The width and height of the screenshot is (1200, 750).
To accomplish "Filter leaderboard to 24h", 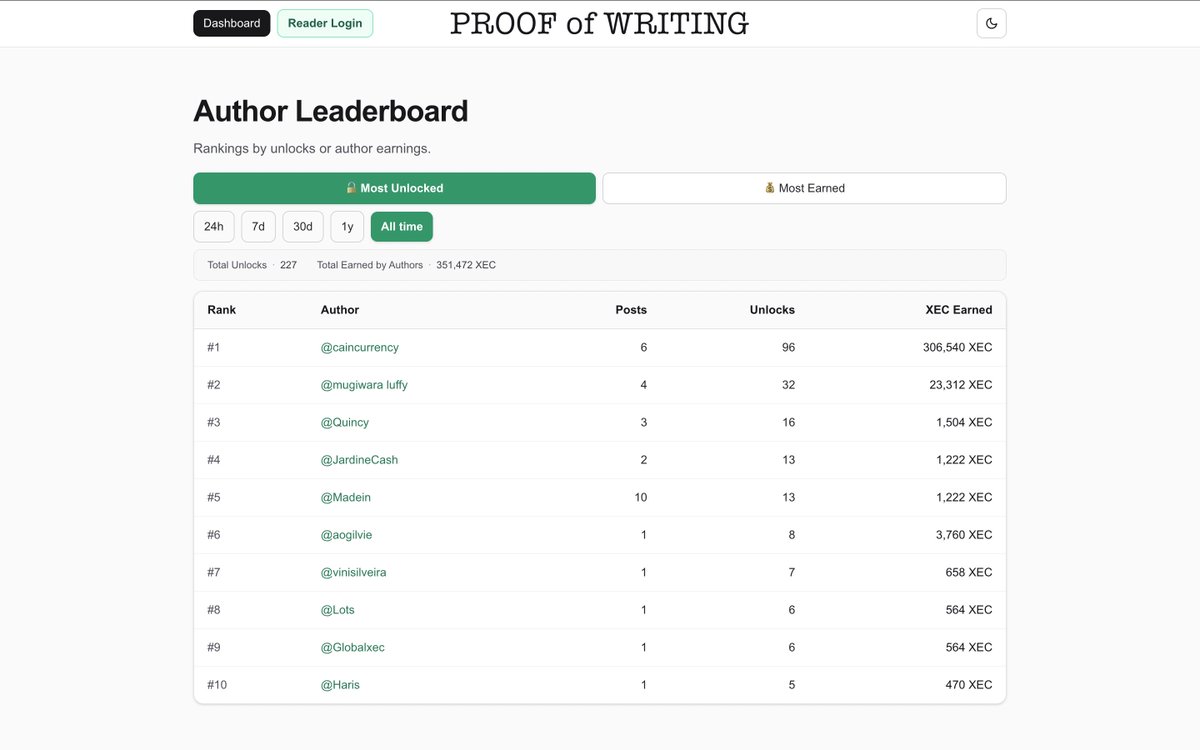I will coord(214,227).
